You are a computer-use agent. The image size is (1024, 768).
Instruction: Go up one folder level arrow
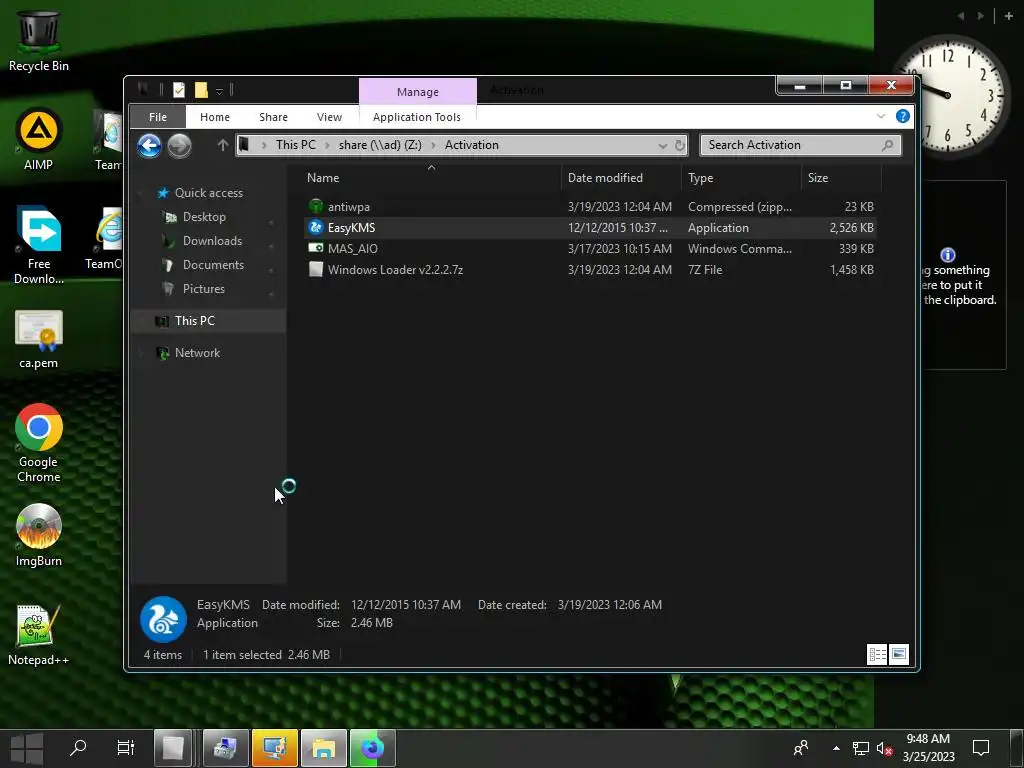pyautogui.click(x=223, y=145)
